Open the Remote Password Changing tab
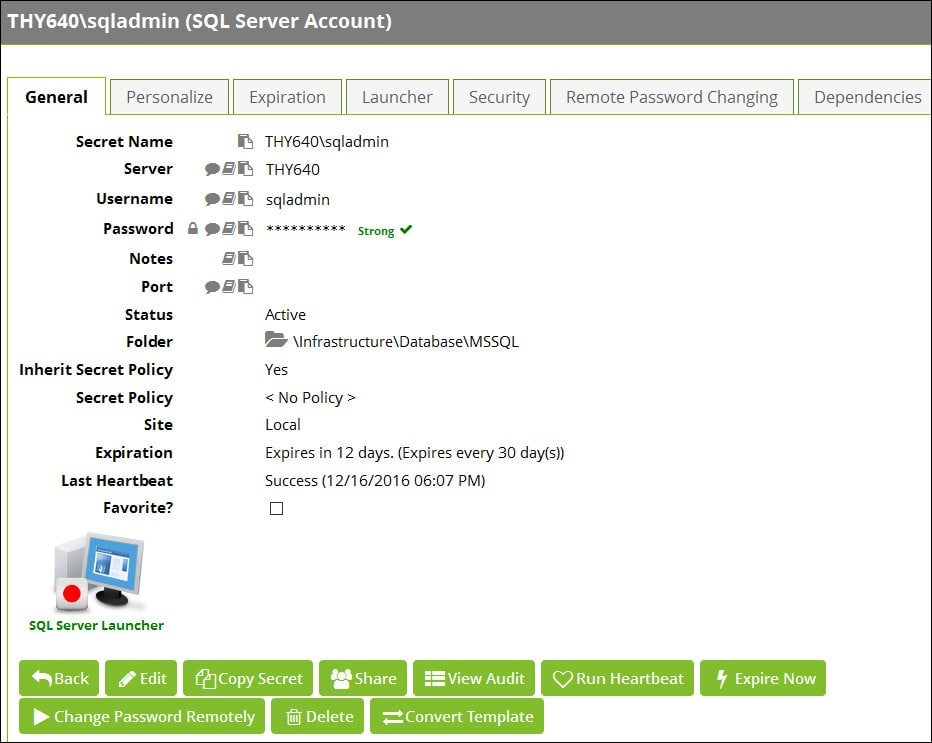 (671, 97)
